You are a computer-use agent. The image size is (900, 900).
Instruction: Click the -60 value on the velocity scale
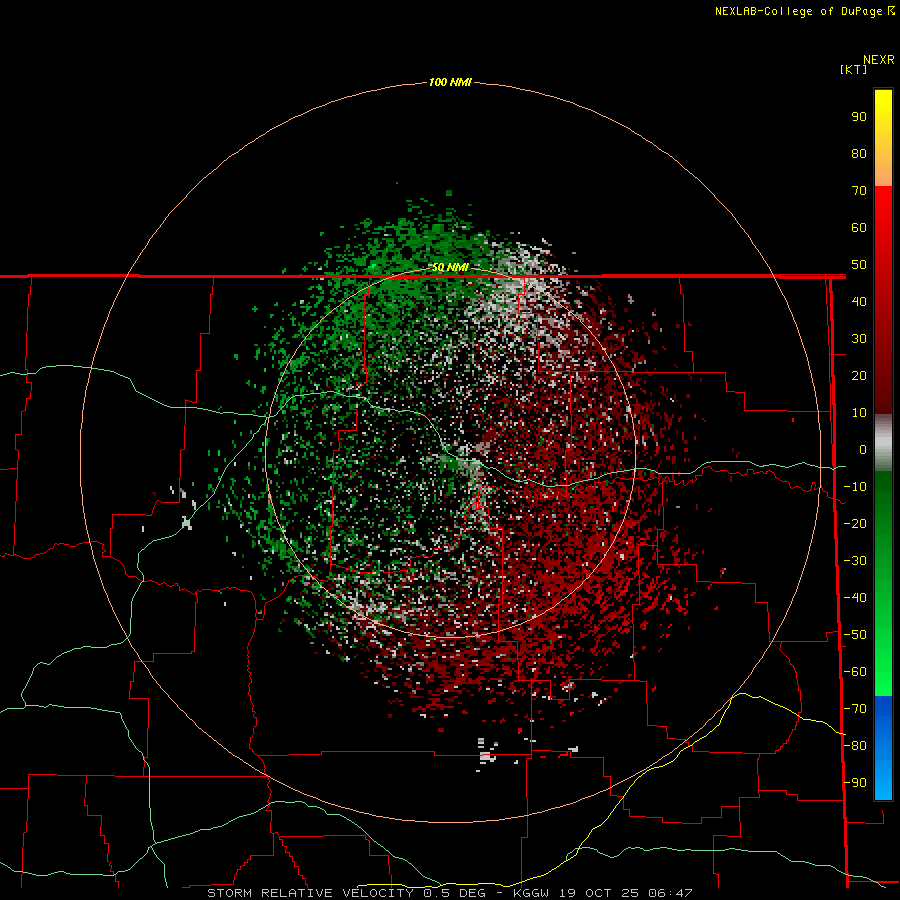[x=855, y=672]
